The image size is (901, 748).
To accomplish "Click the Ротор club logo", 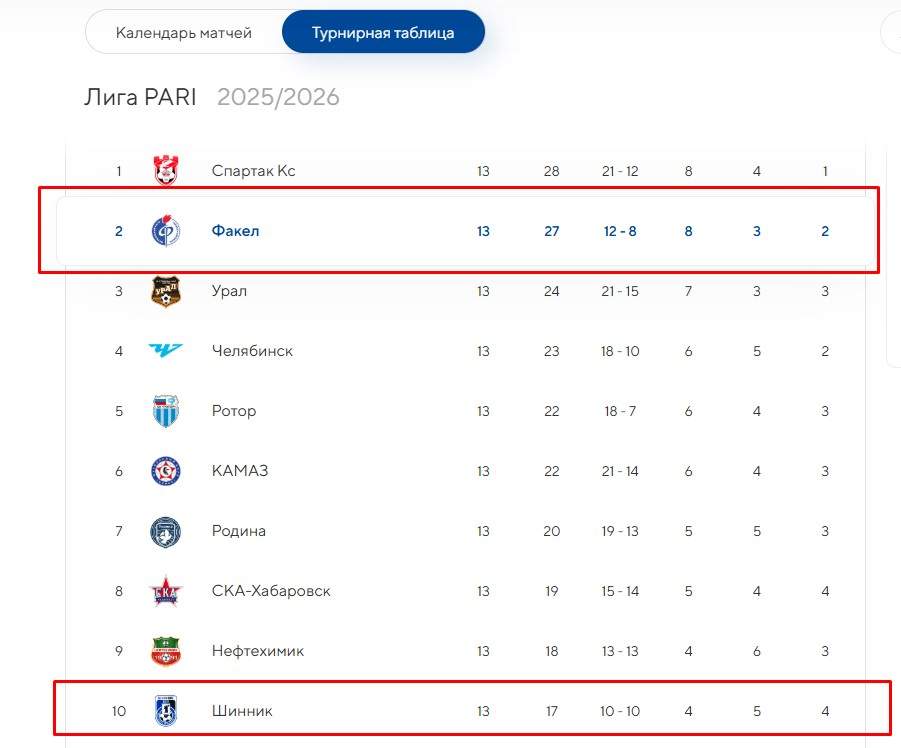I will pos(165,411).
